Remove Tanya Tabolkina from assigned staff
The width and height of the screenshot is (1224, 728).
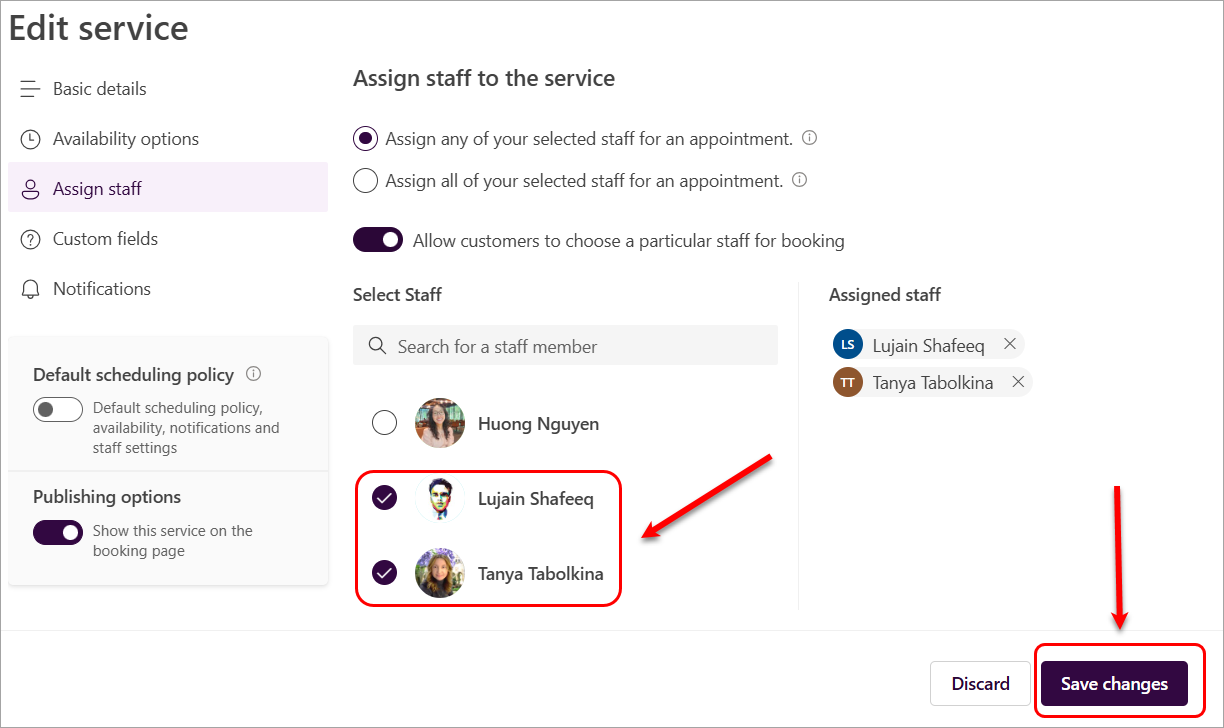coord(1018,382)
